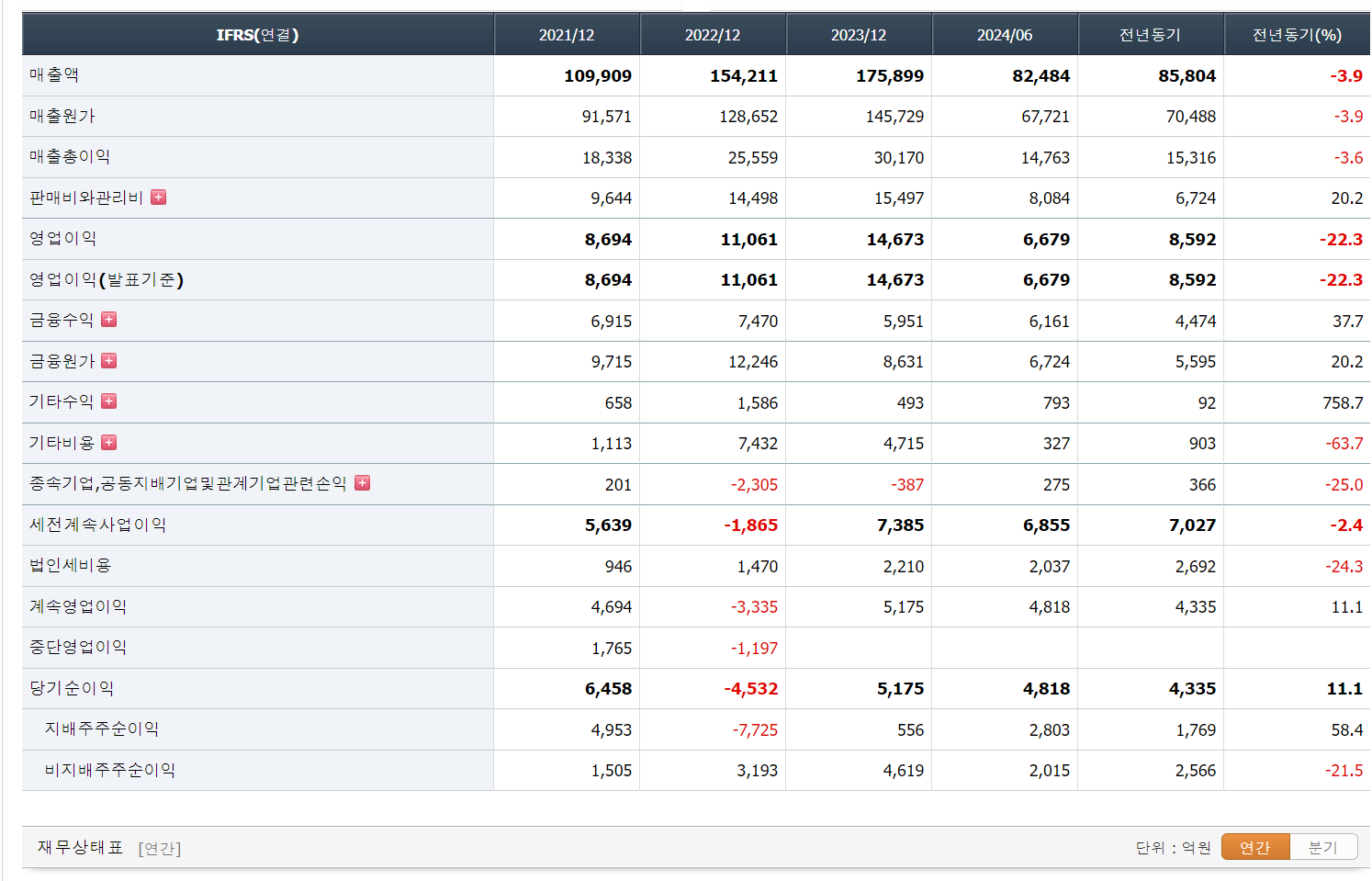Click the 당기순이익 row label

point(72,688)
